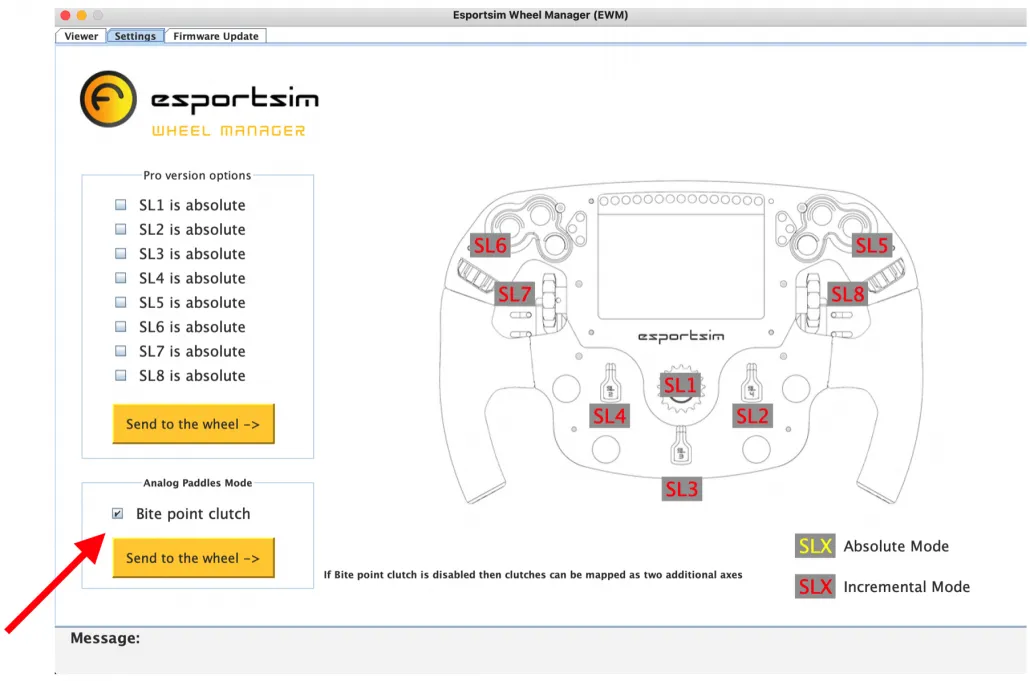Click the SL7 tag on the wheel
Screen dimensions: 1030x681
(x=514, y=294)
